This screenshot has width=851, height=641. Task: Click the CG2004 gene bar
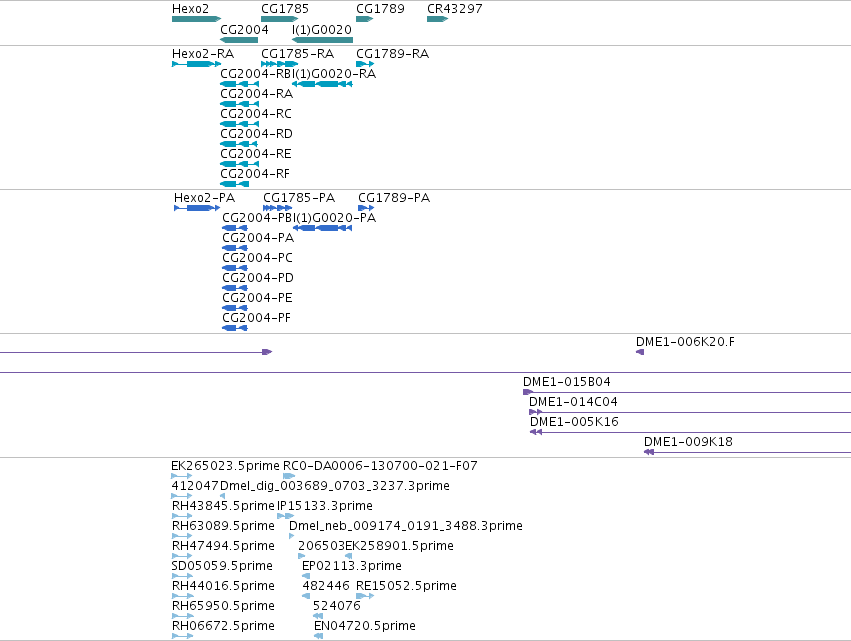click(x=239, y=40)
